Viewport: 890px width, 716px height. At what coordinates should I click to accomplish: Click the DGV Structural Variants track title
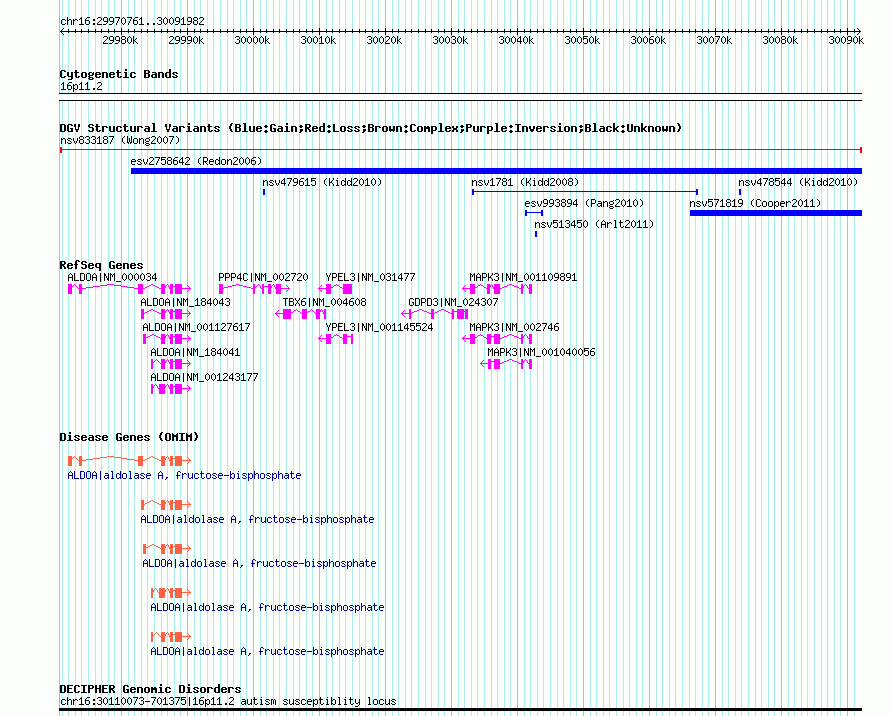coord(371,128)
